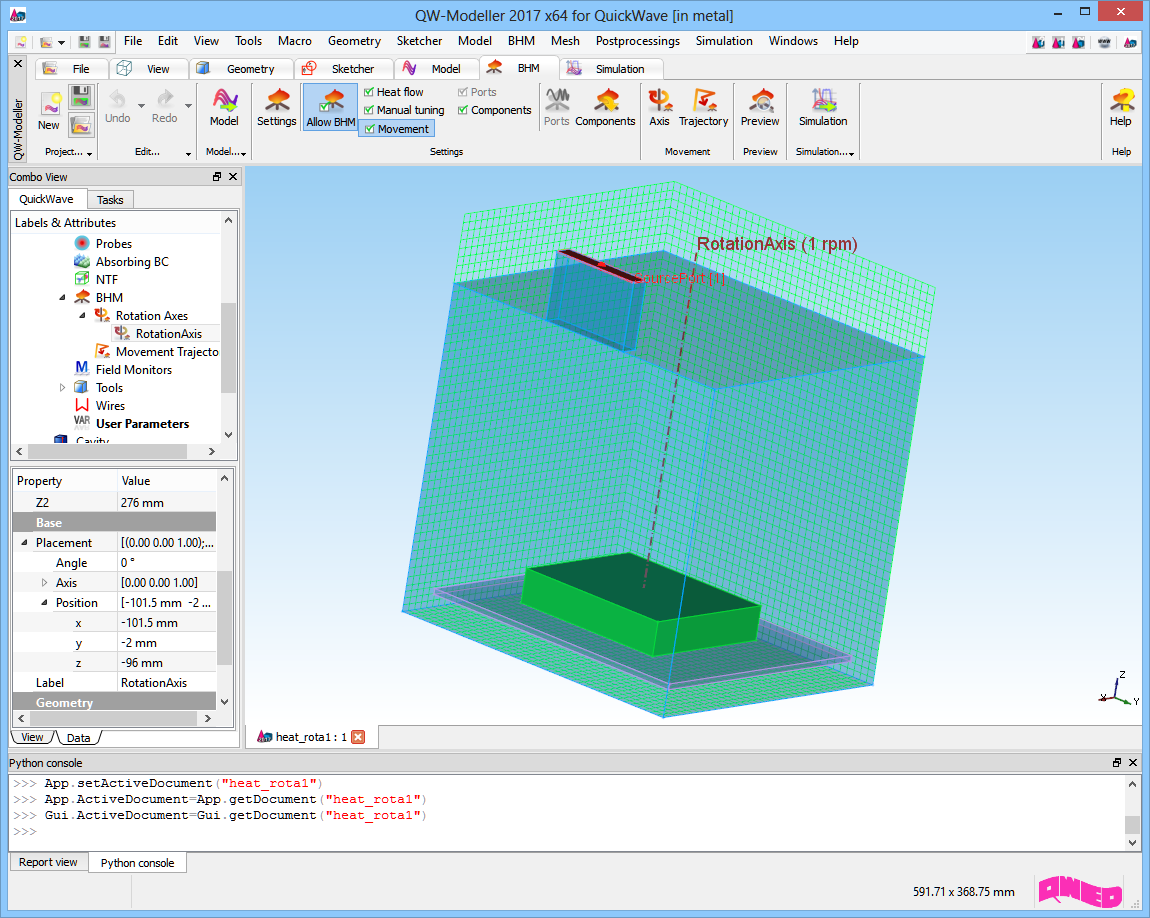Toggle the Manual tuning checkbox
This screenshot has width=1150, height=918.
pyautogui.click(x=369, y=110)
